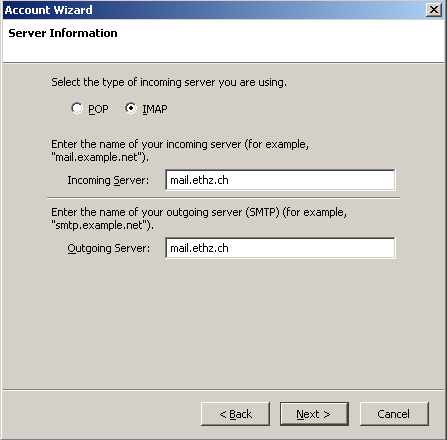
Task: Click the separator line between server sections
Action: click(223, 198)
